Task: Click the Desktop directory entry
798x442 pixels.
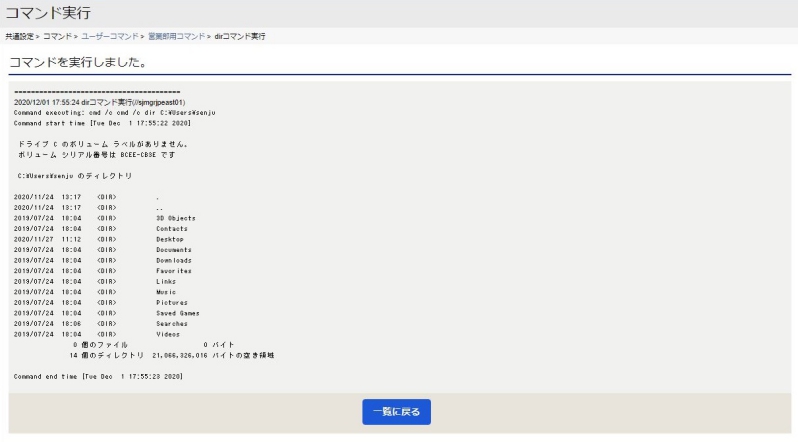Action: pos(170,239)
